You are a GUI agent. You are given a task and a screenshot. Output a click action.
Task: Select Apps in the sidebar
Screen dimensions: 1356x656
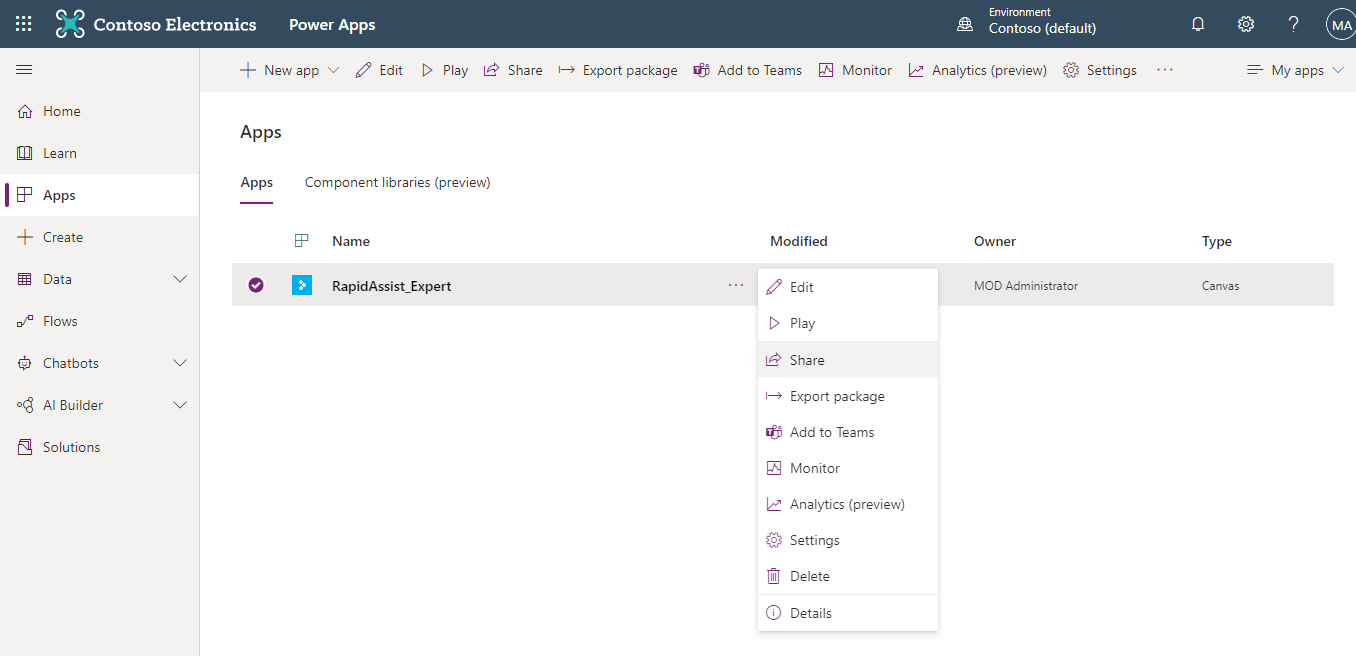(x=100, y=195)
